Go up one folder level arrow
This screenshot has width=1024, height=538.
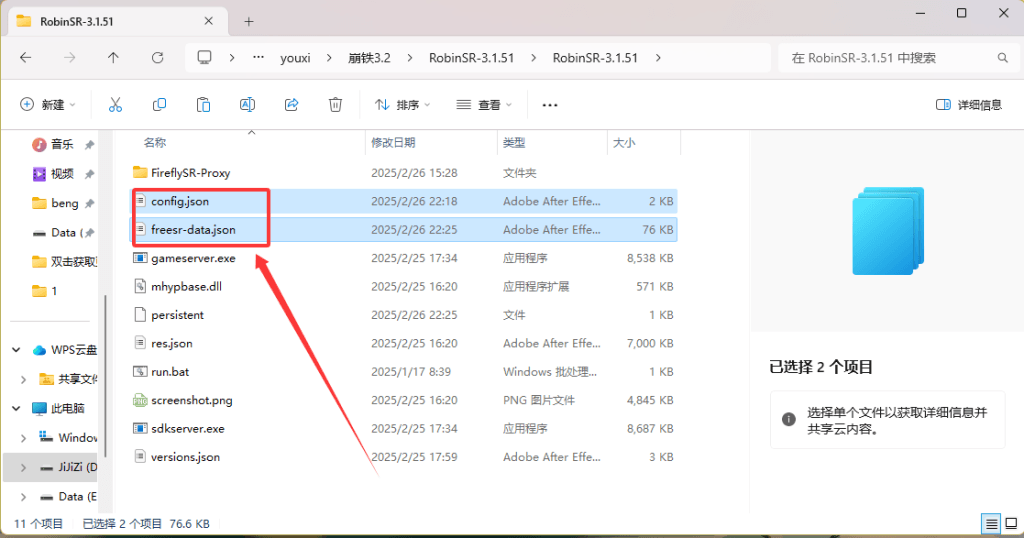point(113,58)
